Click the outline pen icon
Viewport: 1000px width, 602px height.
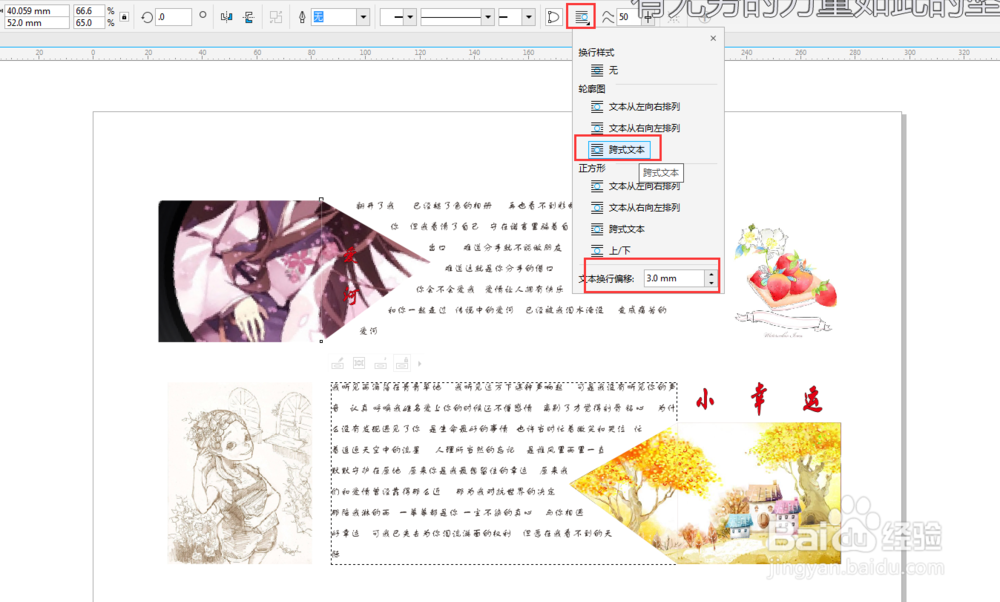tap(302, 17)
